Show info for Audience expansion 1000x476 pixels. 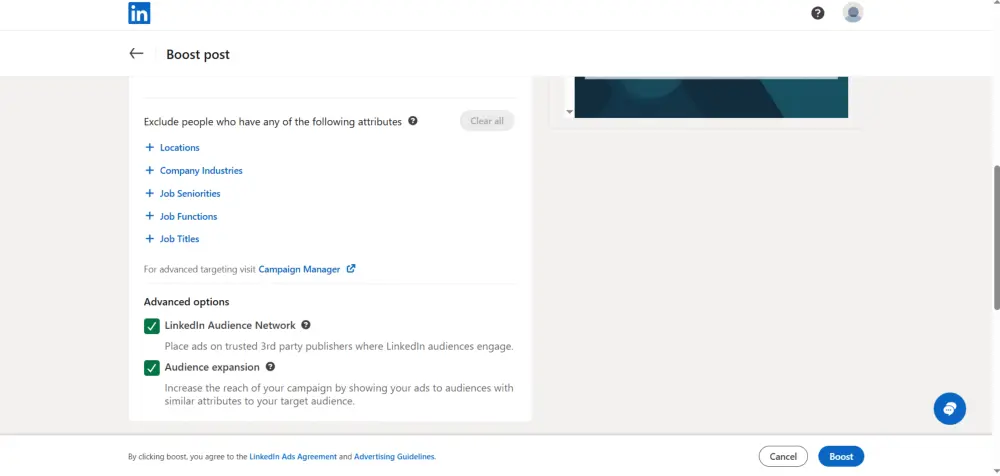[x=270, y=367]
